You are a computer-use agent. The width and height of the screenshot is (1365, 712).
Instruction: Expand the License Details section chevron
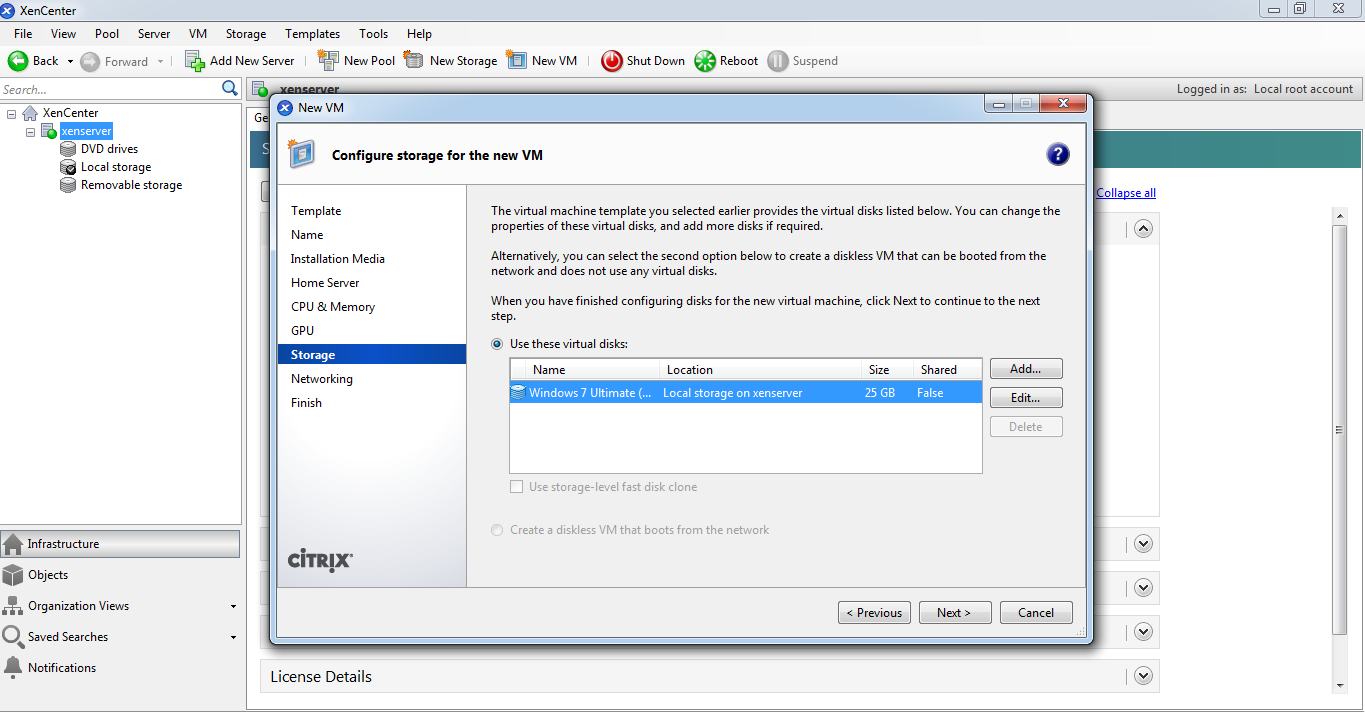pos(1144,676)
